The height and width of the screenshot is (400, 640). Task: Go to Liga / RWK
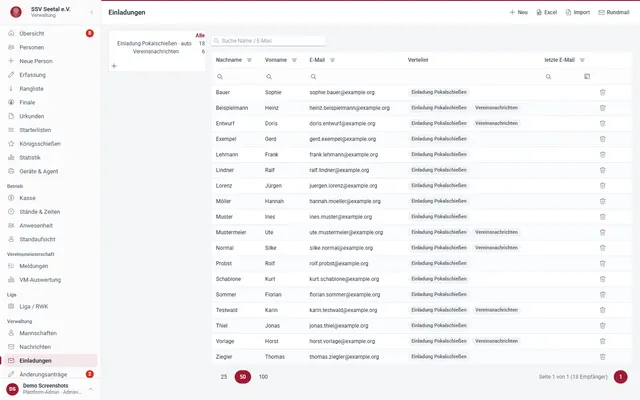pyautogui.click(x=50, y=307)
